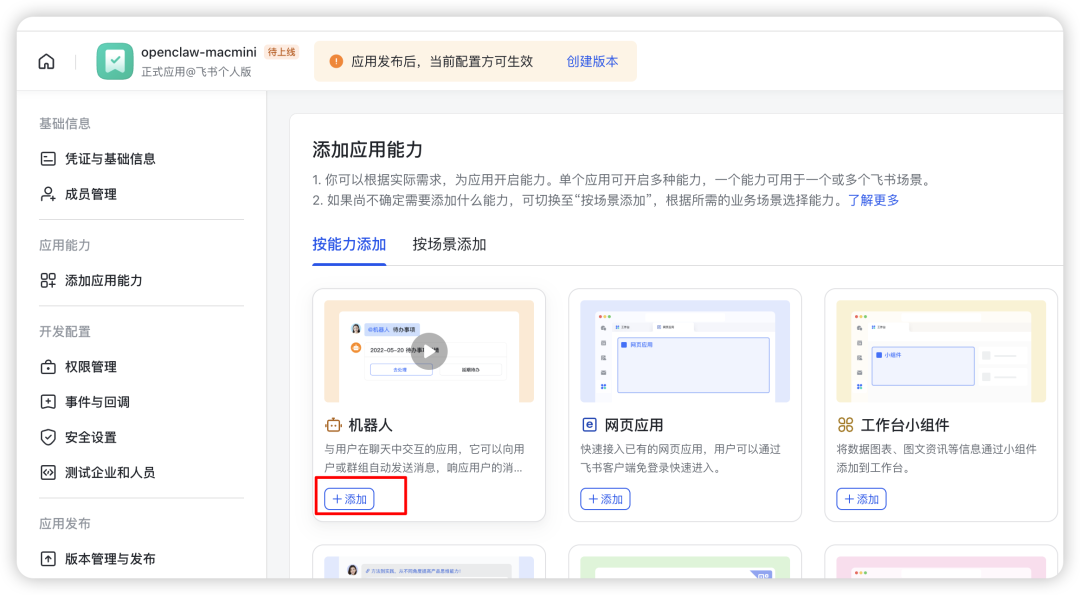Select the 事件与回调 sidebar icon
The width and height of the screenshot is (1080, 595).
(x=46, y=402)
